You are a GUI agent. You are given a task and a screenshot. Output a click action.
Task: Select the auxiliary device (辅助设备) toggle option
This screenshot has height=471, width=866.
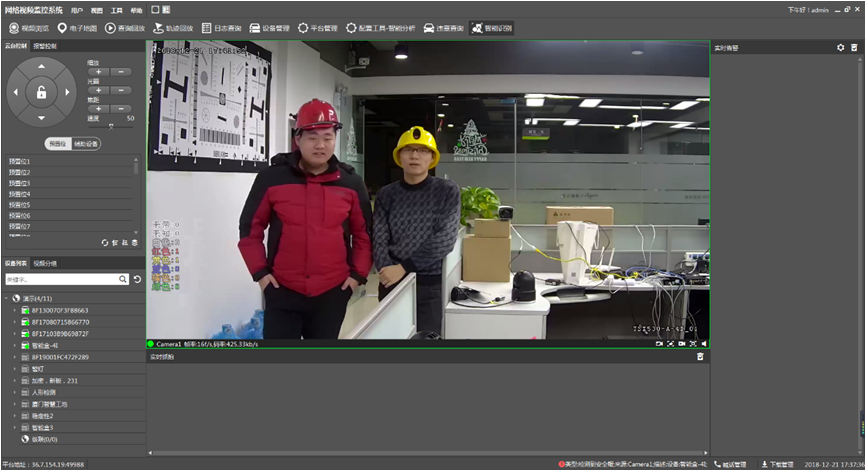coord(86,144)
